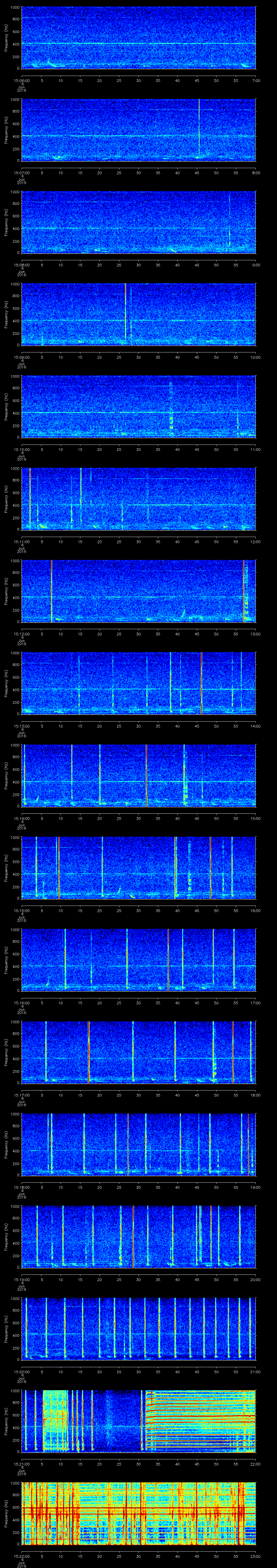
Task: Click the 7:00 end time label
Action: (256, 80)
